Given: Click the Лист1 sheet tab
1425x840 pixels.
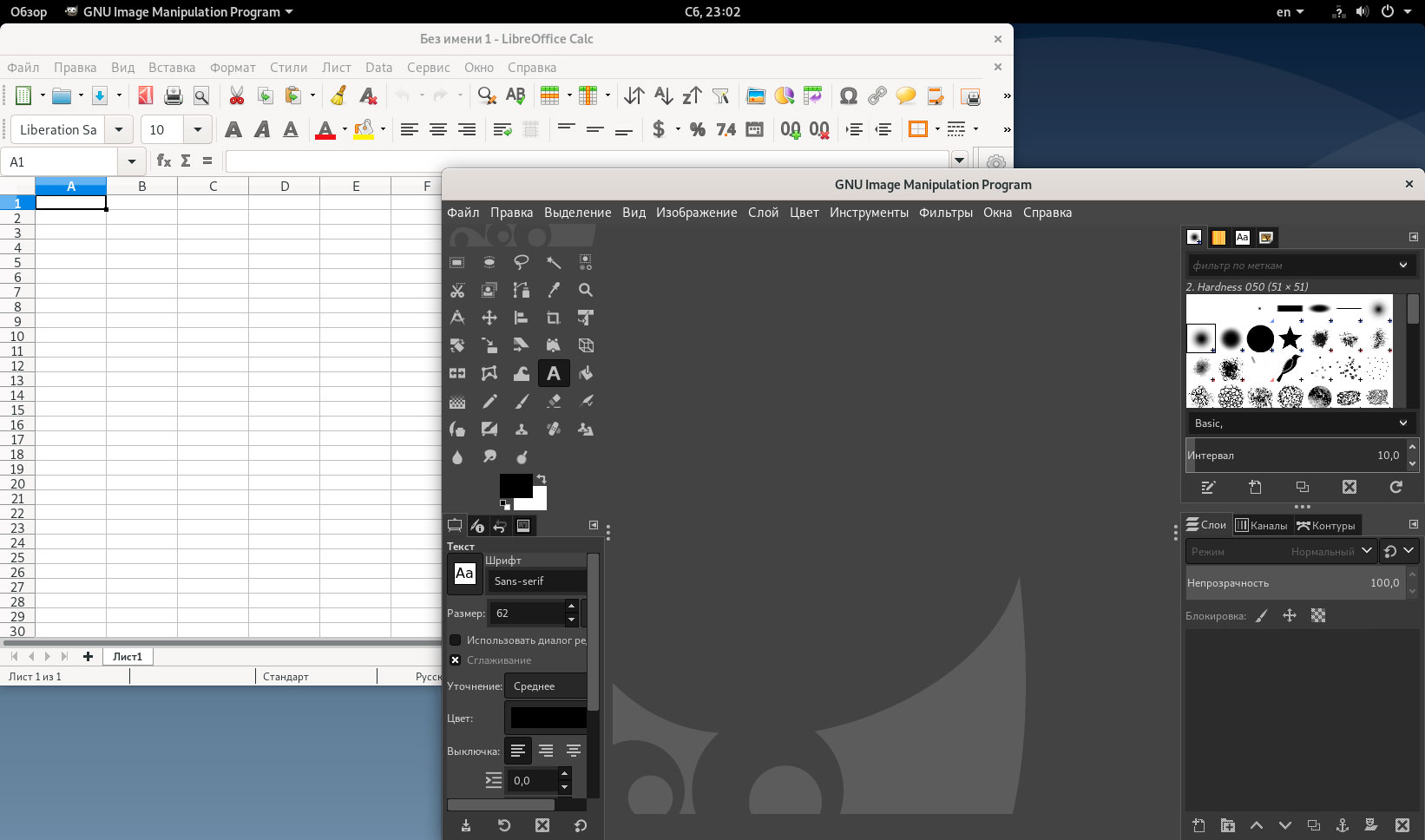Looking at the screenshot, I should [128, 656].
